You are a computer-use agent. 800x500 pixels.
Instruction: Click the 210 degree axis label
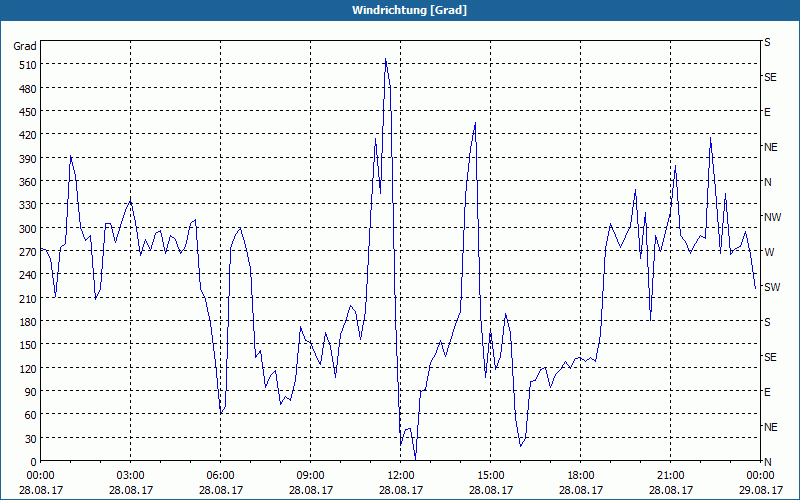coord(27,298)
